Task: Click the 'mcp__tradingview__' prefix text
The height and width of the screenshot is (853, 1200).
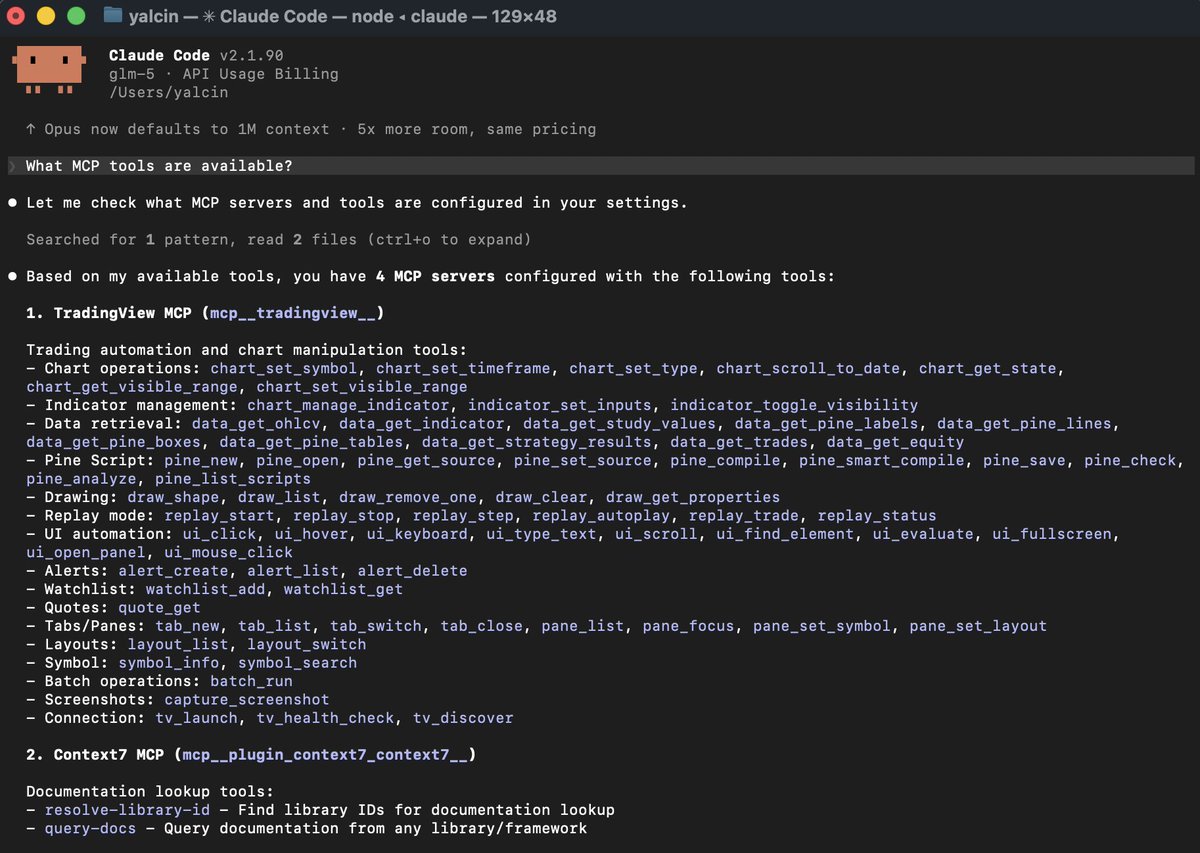Action: 293,313
